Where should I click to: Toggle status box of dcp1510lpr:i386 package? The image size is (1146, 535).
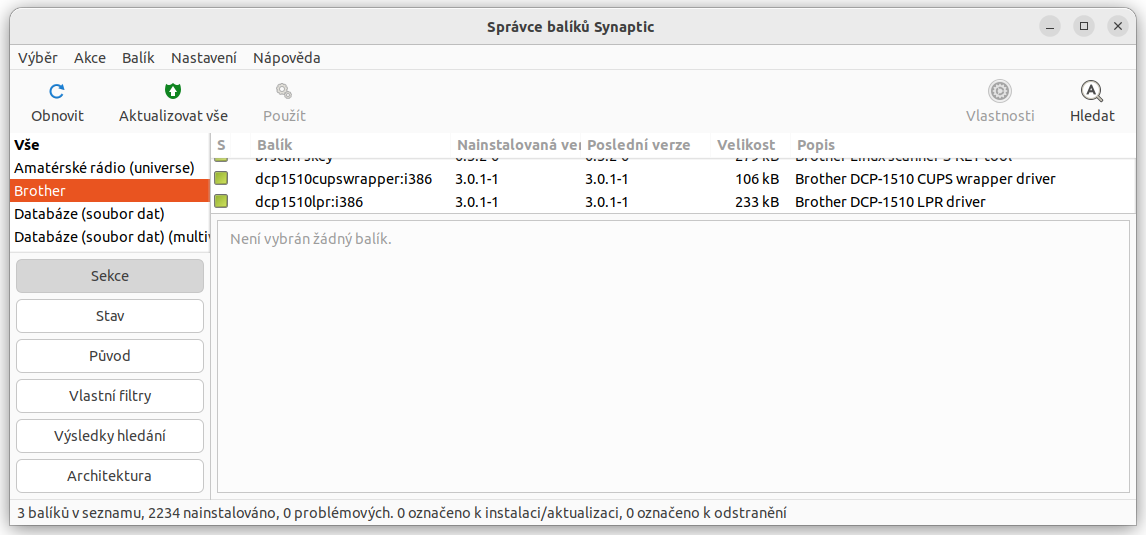(221, 202)
